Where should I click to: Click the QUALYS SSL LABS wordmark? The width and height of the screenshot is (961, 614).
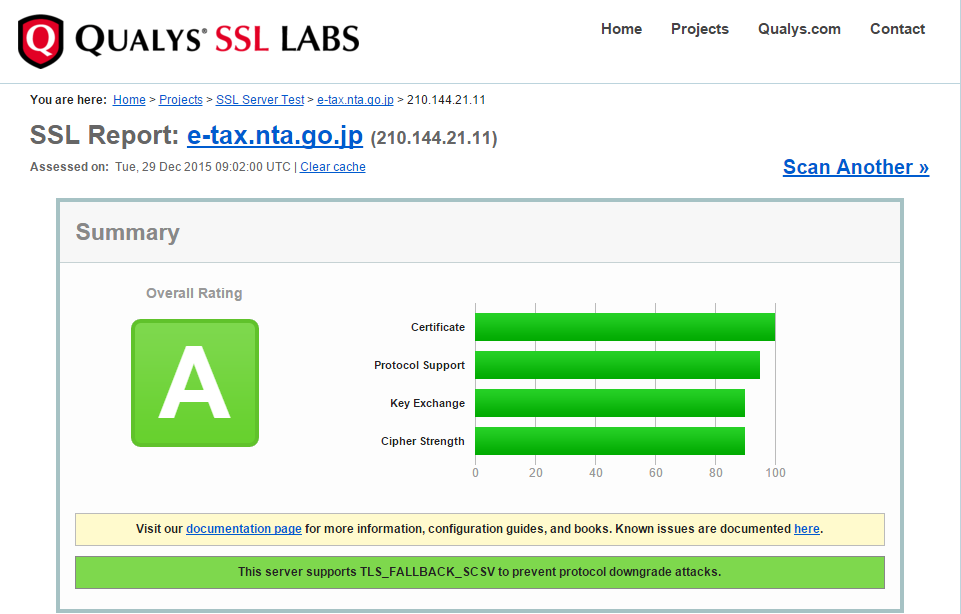(217, 40)
